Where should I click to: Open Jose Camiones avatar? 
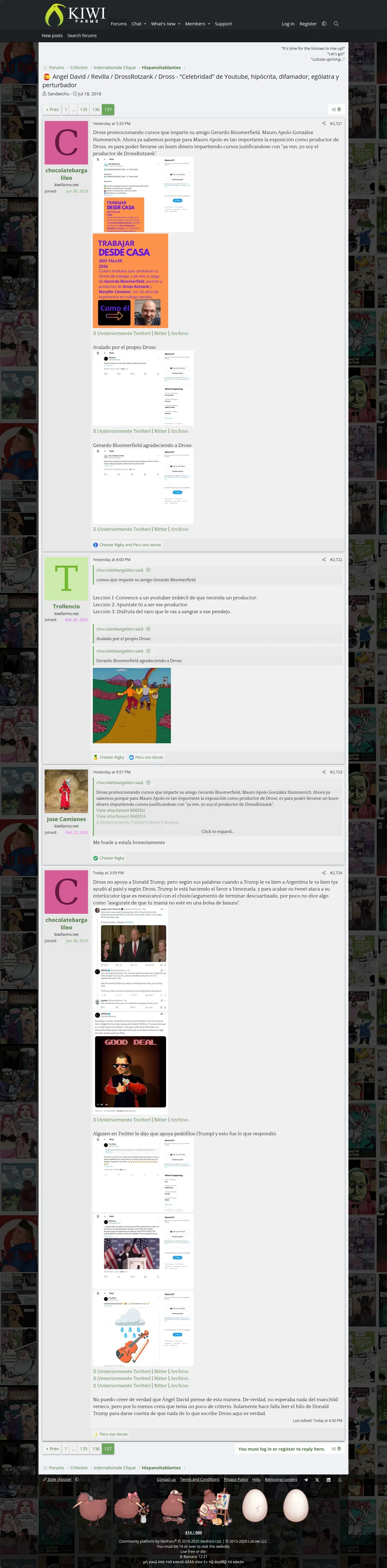(66, 791)
